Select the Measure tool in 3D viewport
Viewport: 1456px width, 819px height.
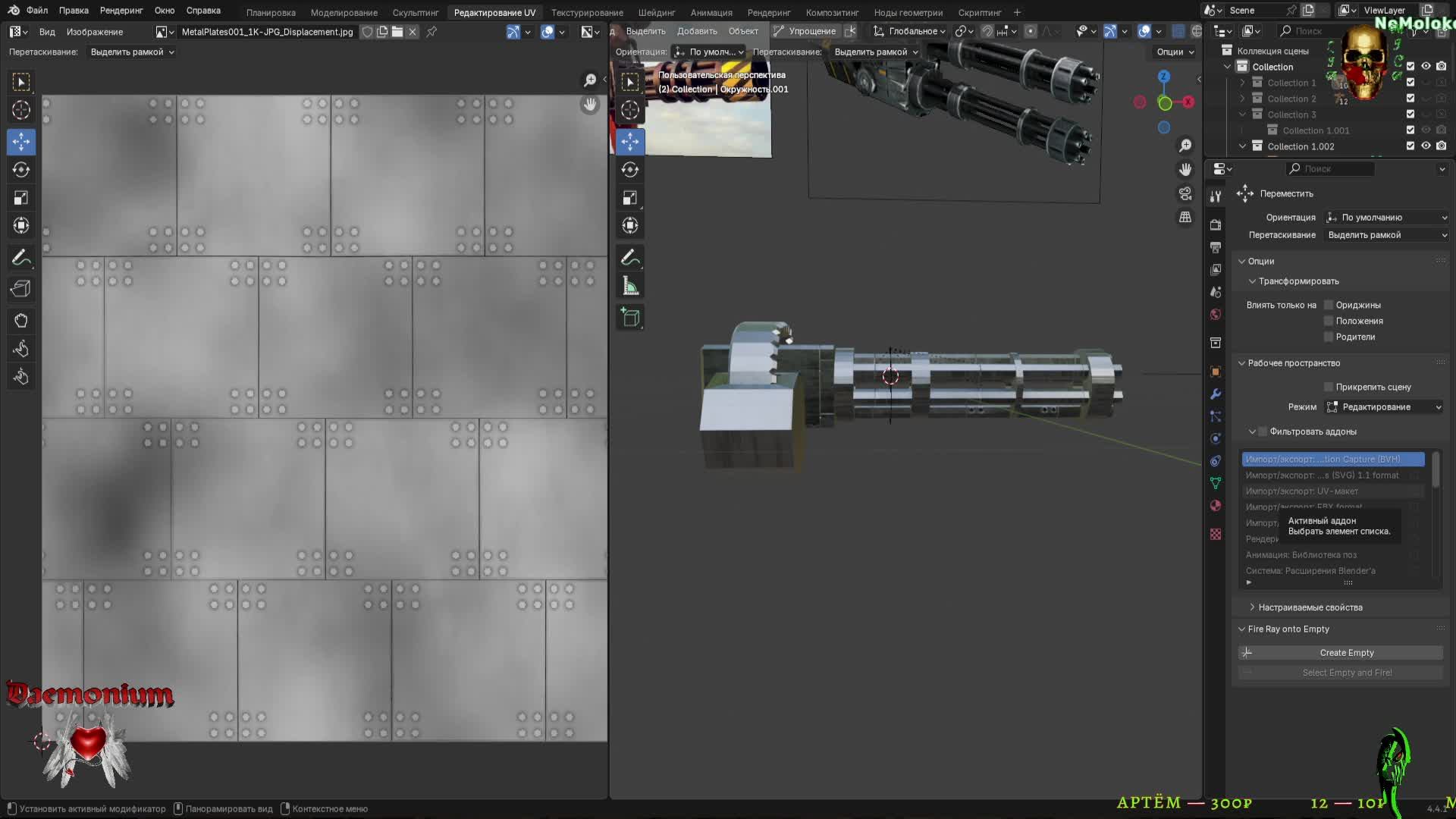630,287
